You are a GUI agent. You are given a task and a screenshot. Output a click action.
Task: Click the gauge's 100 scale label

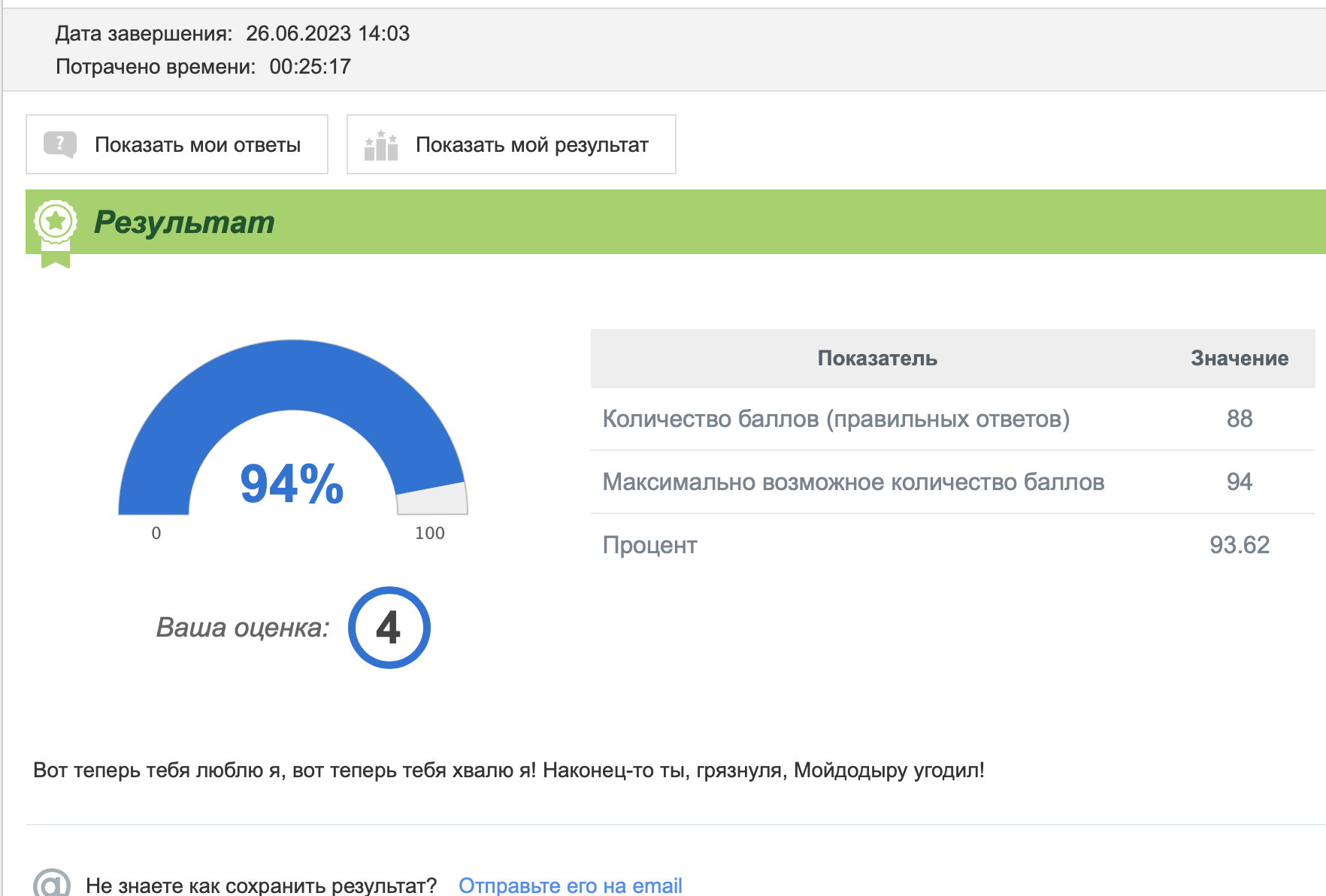coord(430,533)
